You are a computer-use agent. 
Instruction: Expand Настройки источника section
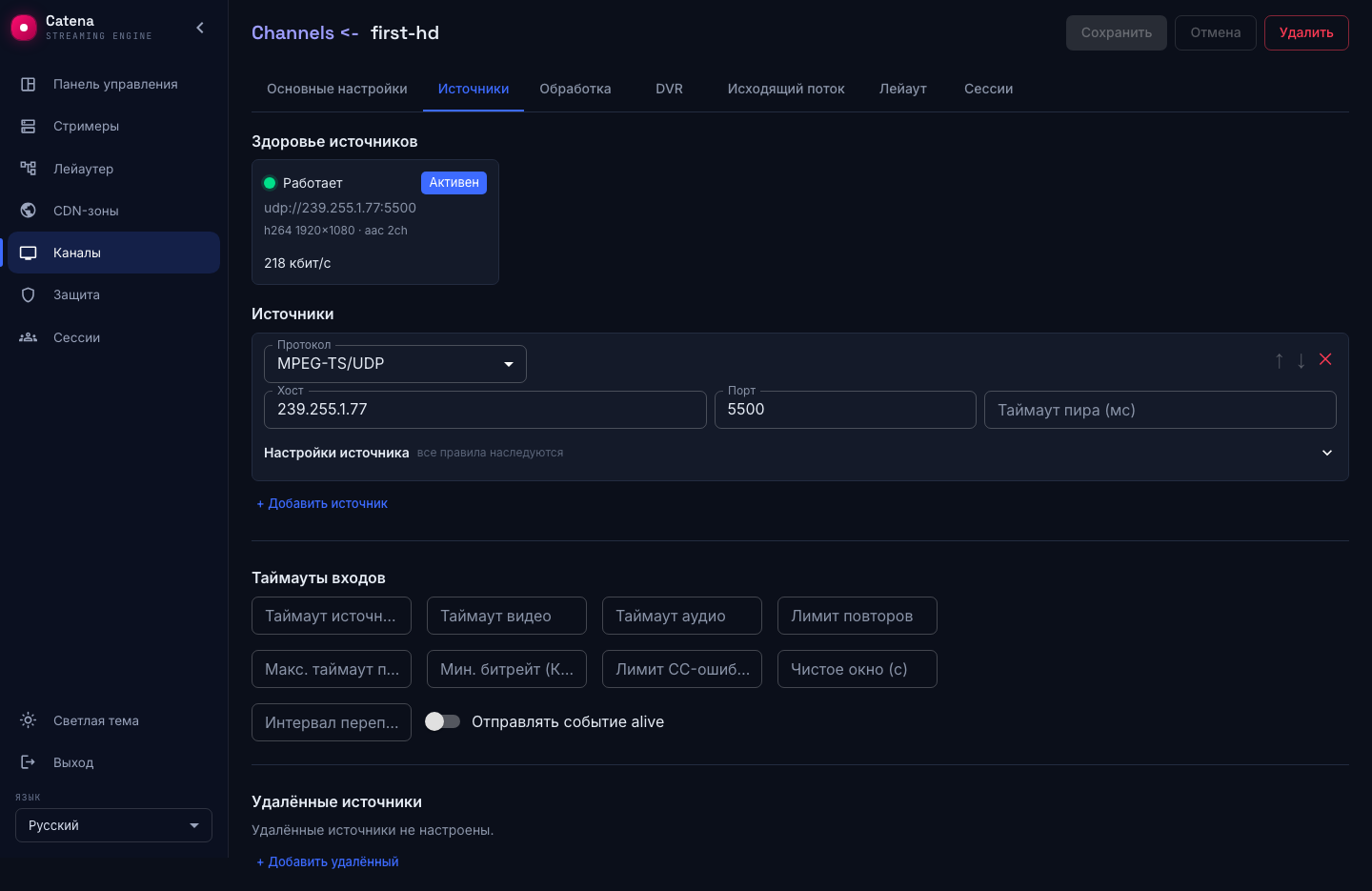800,453
